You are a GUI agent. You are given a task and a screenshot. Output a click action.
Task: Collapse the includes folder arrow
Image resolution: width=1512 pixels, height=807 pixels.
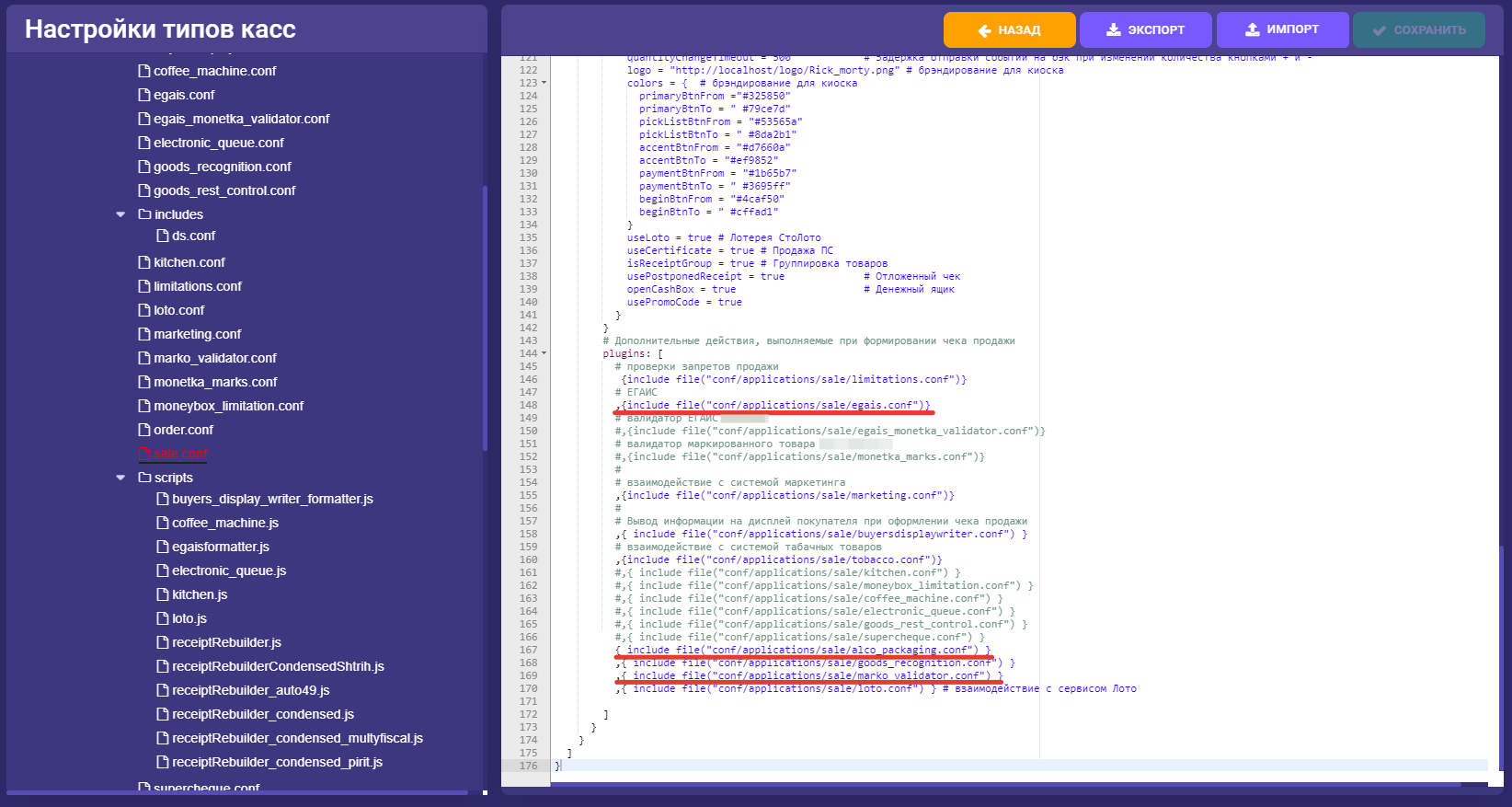click(x=120, y=214)
